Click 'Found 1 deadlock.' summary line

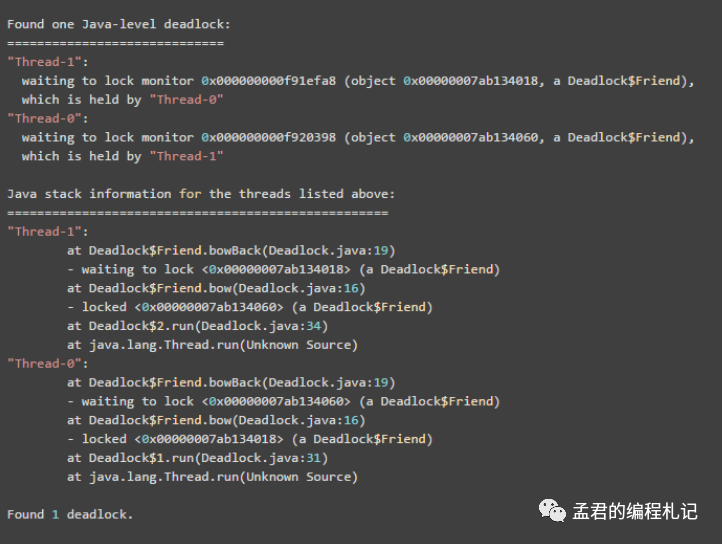tap(70, 515)
